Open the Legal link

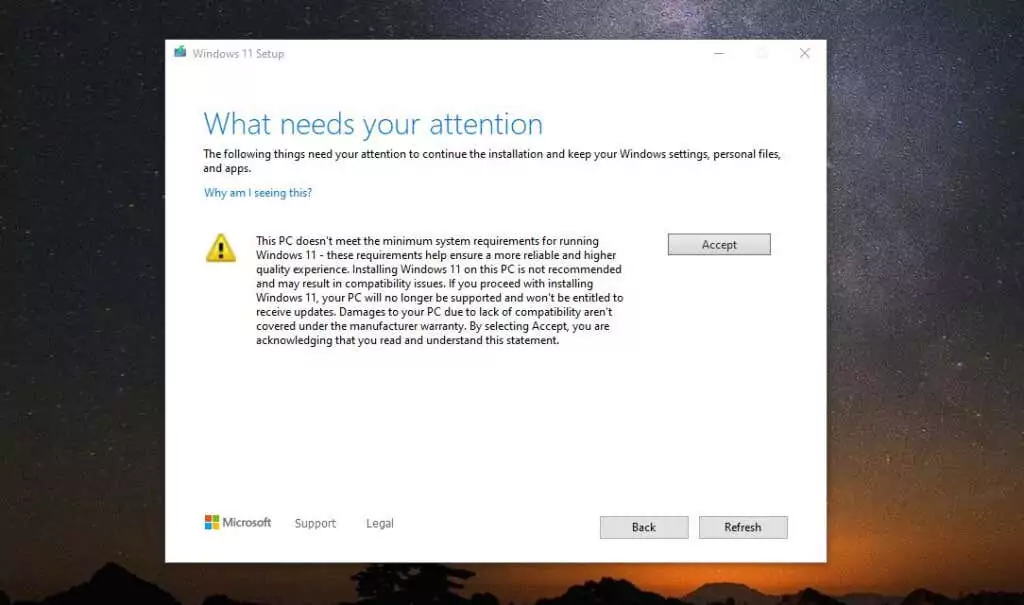point(379,523)
